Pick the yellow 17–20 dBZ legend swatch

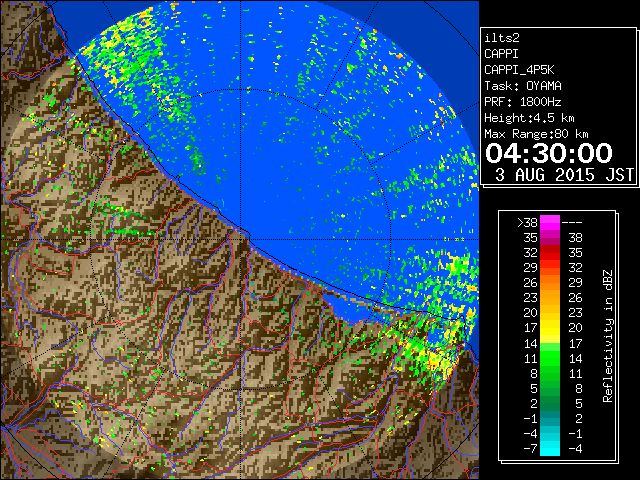pos(550,328)
